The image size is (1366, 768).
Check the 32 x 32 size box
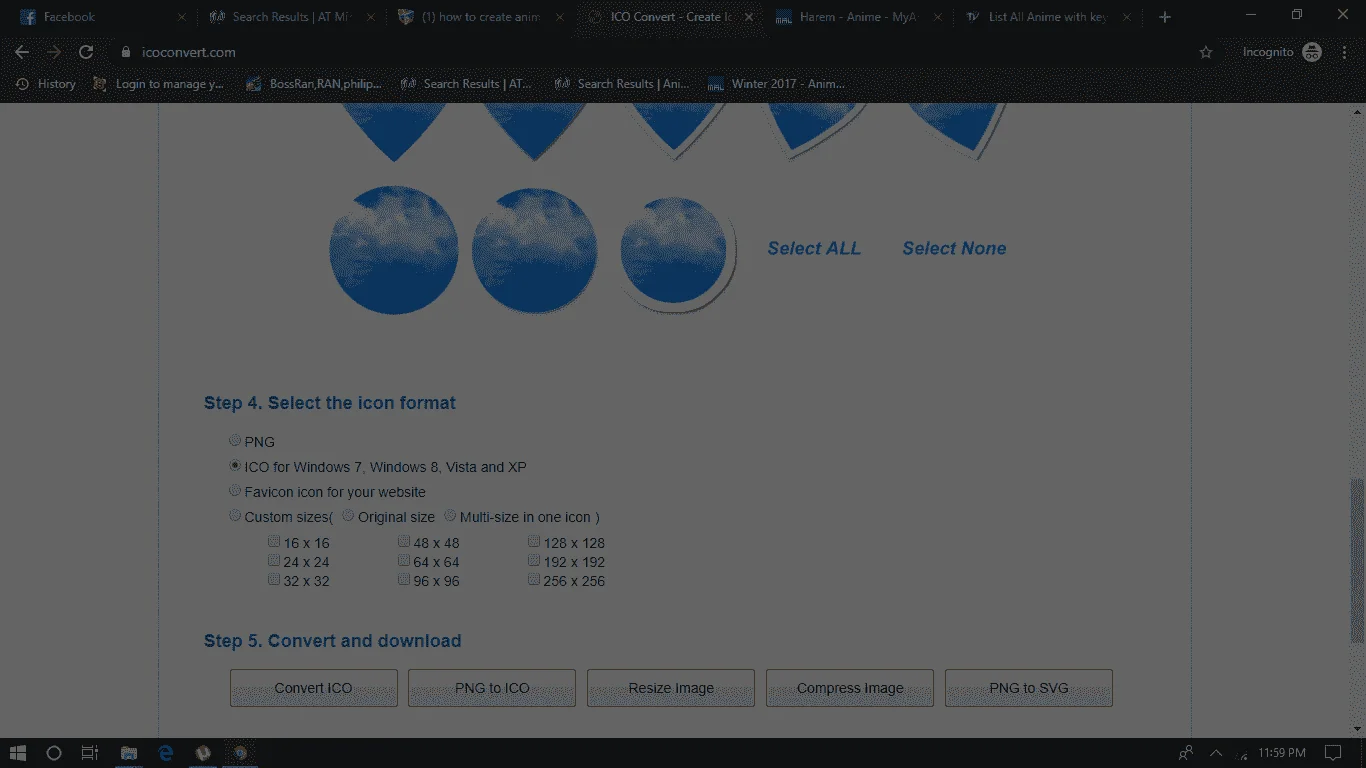point(274,579)
